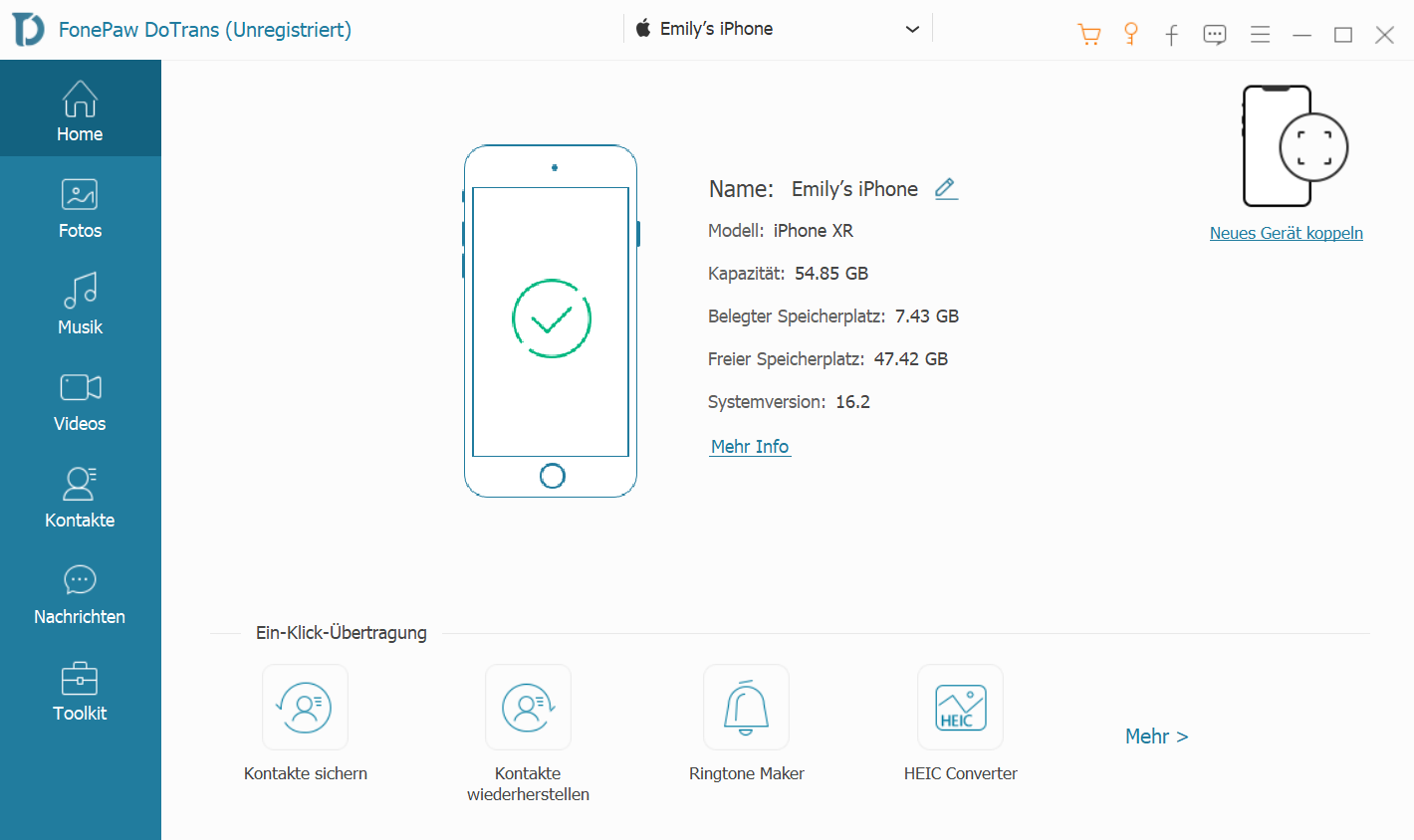Open Fotos in the sidebar
This screenshot has height=840, width=1414.
[x=80, y=208]
